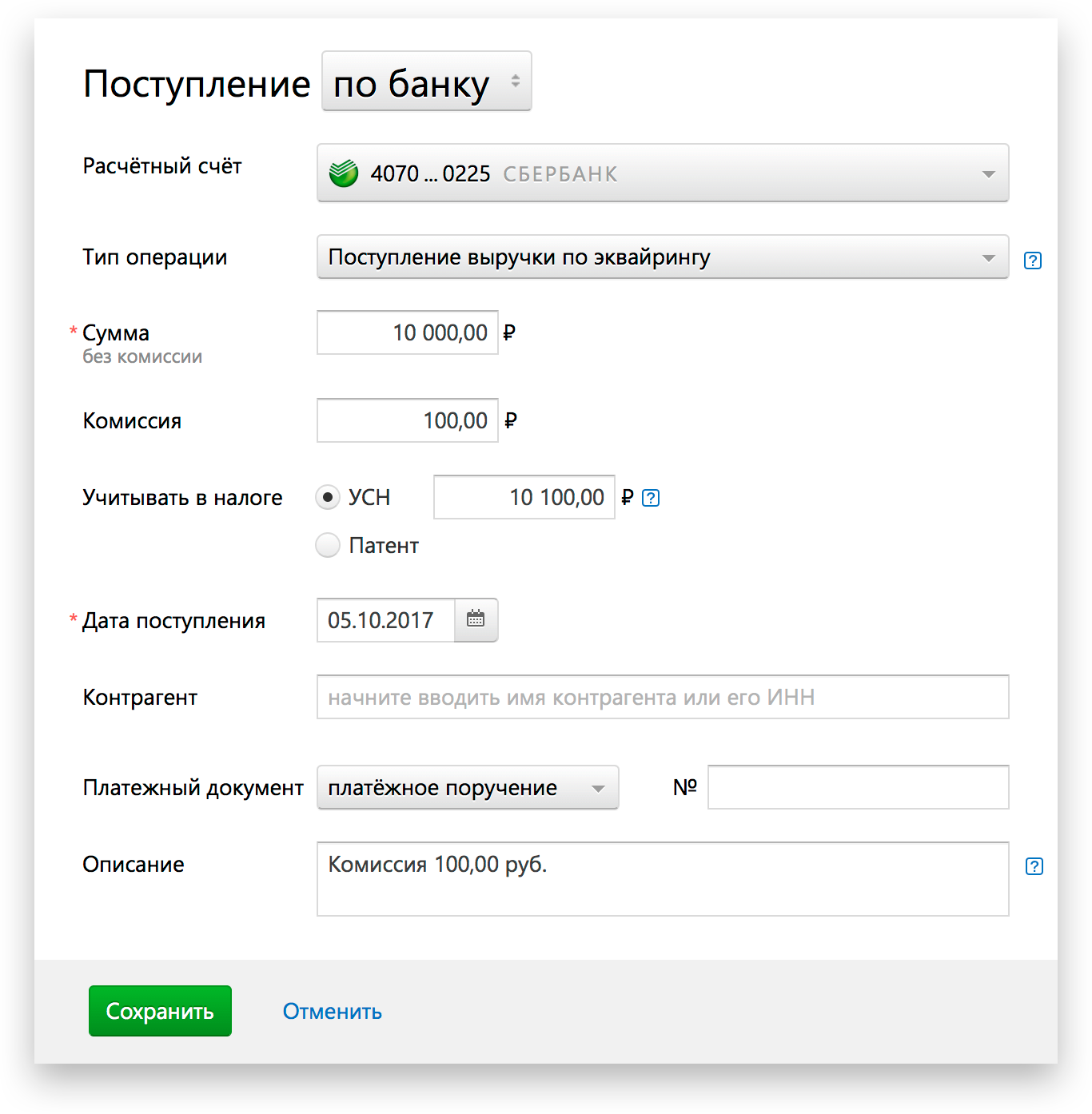Click the «Расчётный счёт» label
The width and height of the screenshot is (1092, 1114).
pos(162,165)
